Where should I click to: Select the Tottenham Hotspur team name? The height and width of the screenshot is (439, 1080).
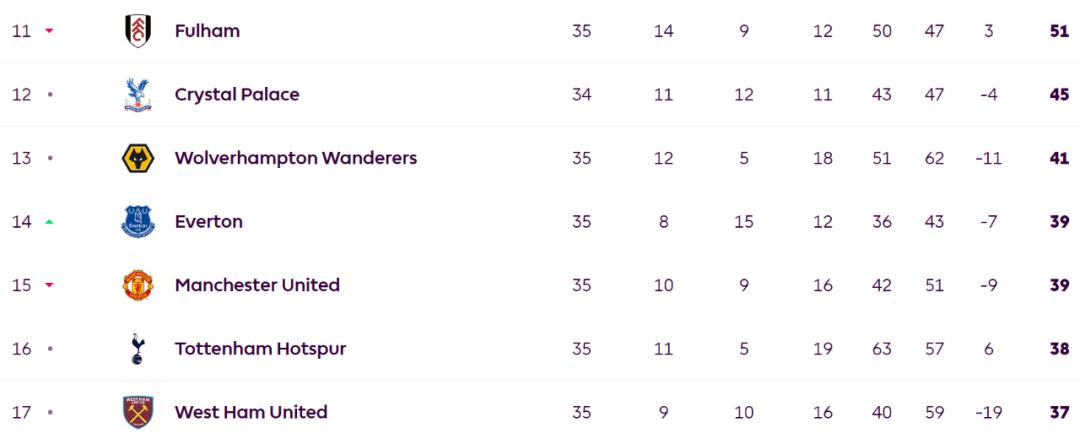tap(260, 349)
